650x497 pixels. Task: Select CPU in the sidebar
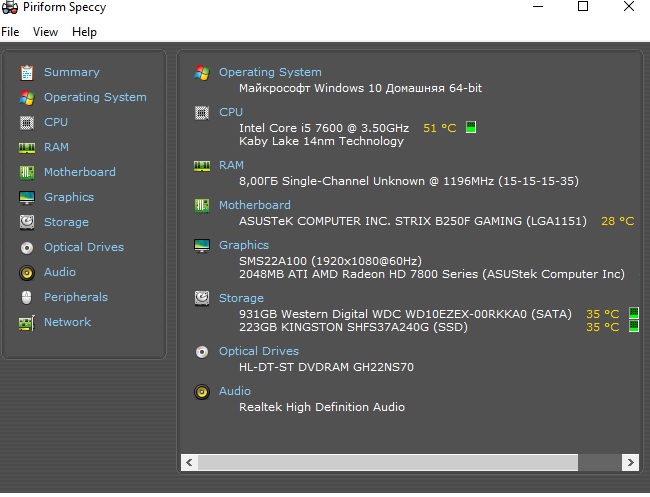(x=56, y=122)
